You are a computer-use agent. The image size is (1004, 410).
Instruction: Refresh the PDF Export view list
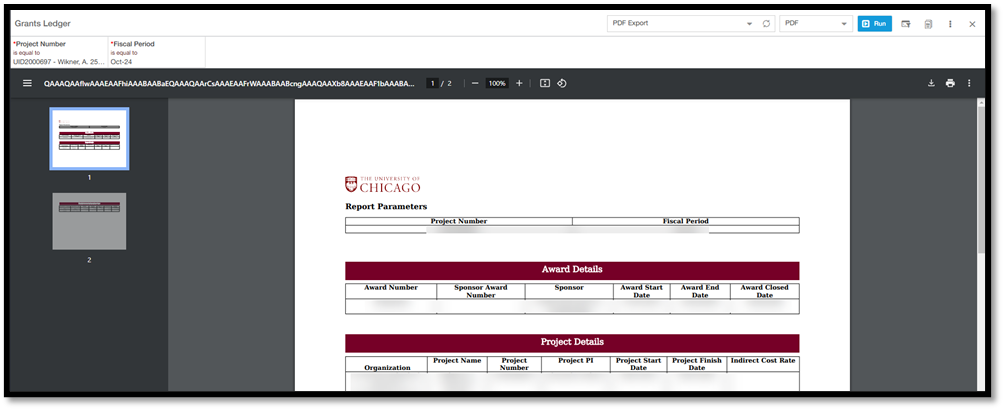pyautogui.click(x=767, y=23)
